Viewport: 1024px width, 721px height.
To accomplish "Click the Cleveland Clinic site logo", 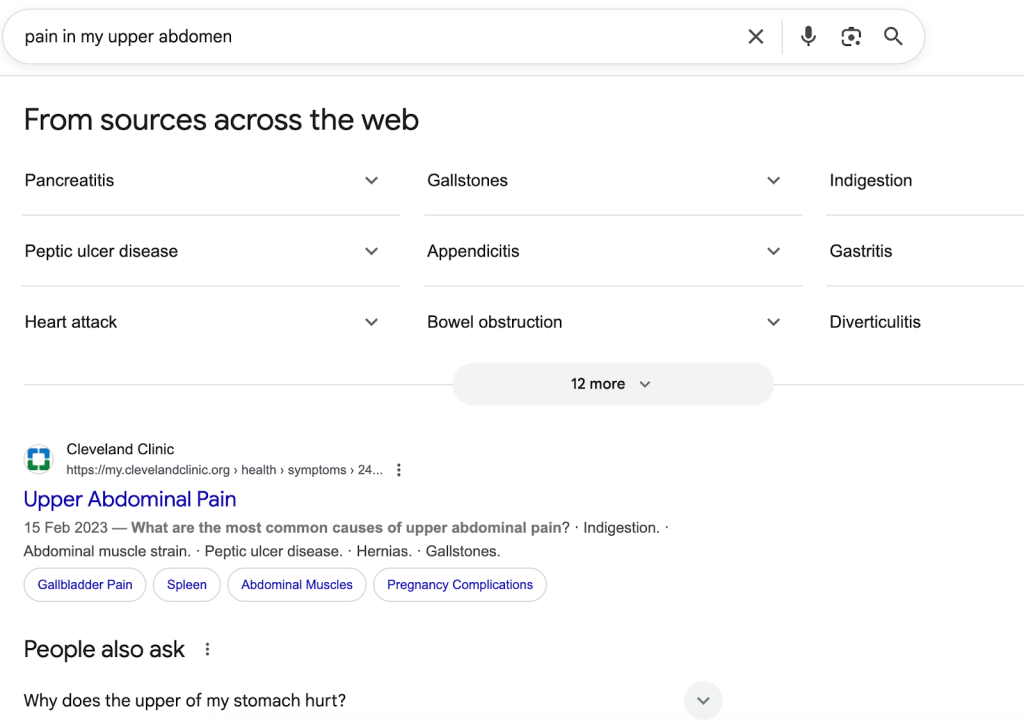I will pyautogui.click(x=38, y=460).
